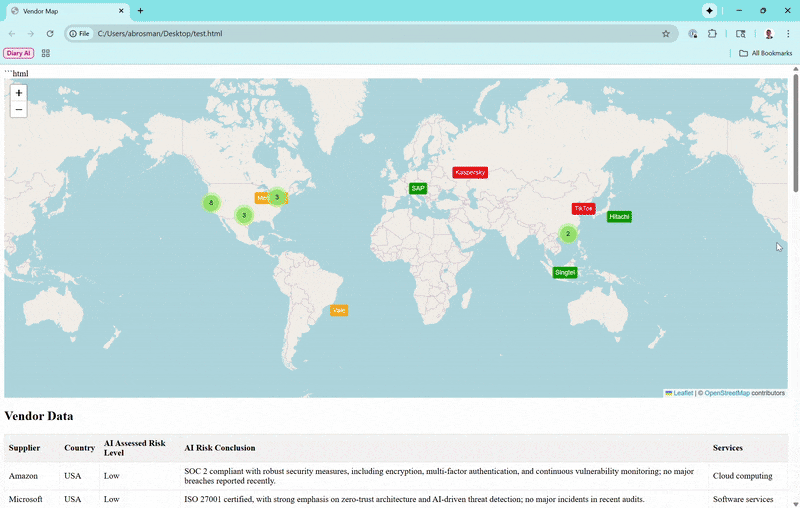
Task: Click the page vertical scrollbar
Action: pyautogui.click(x=795, y=133)
